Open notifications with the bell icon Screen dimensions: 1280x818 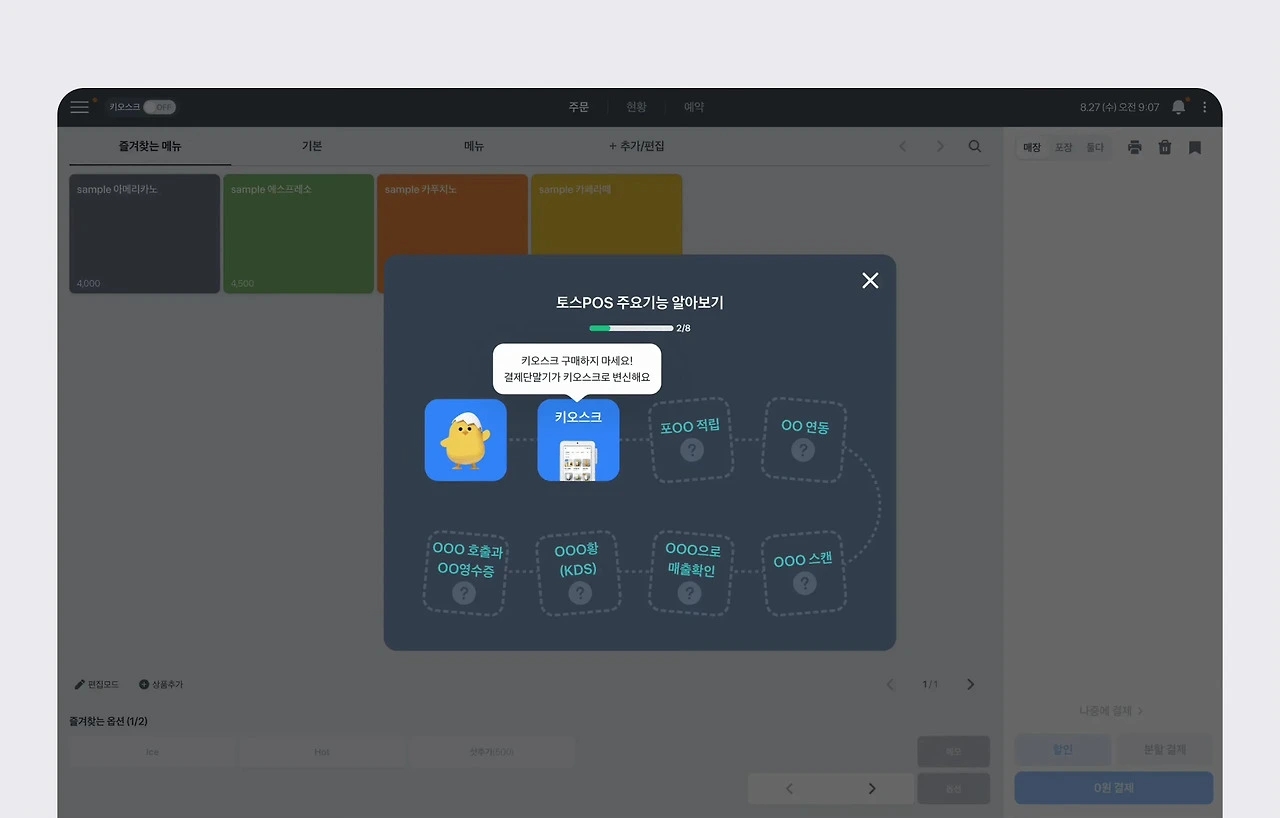[x=1179, y=107]
